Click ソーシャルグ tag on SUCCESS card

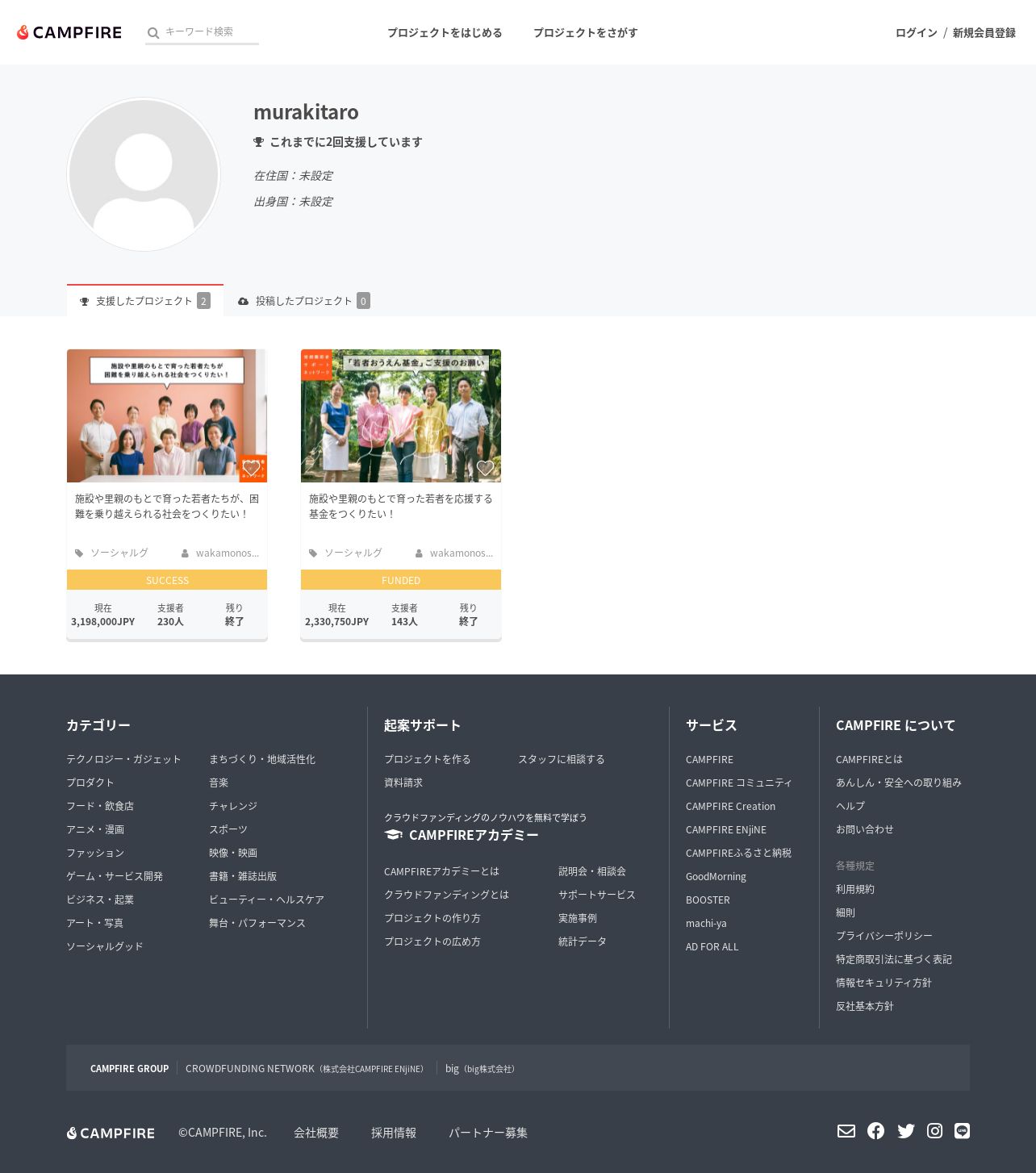(x=119, y=553)
